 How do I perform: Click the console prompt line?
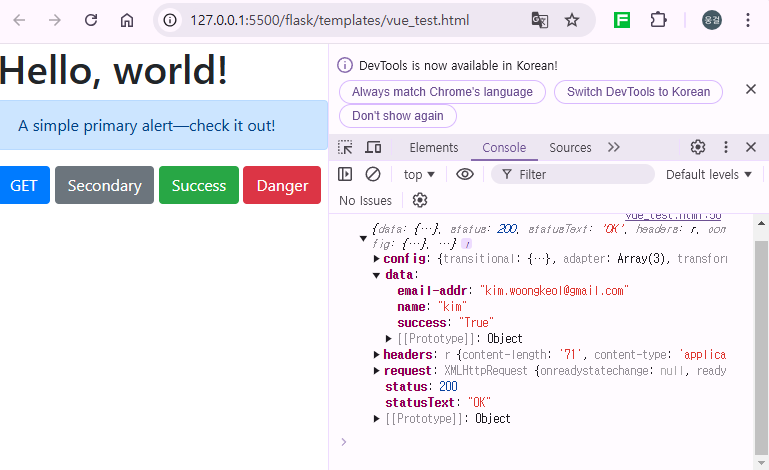tap(539, 442)
